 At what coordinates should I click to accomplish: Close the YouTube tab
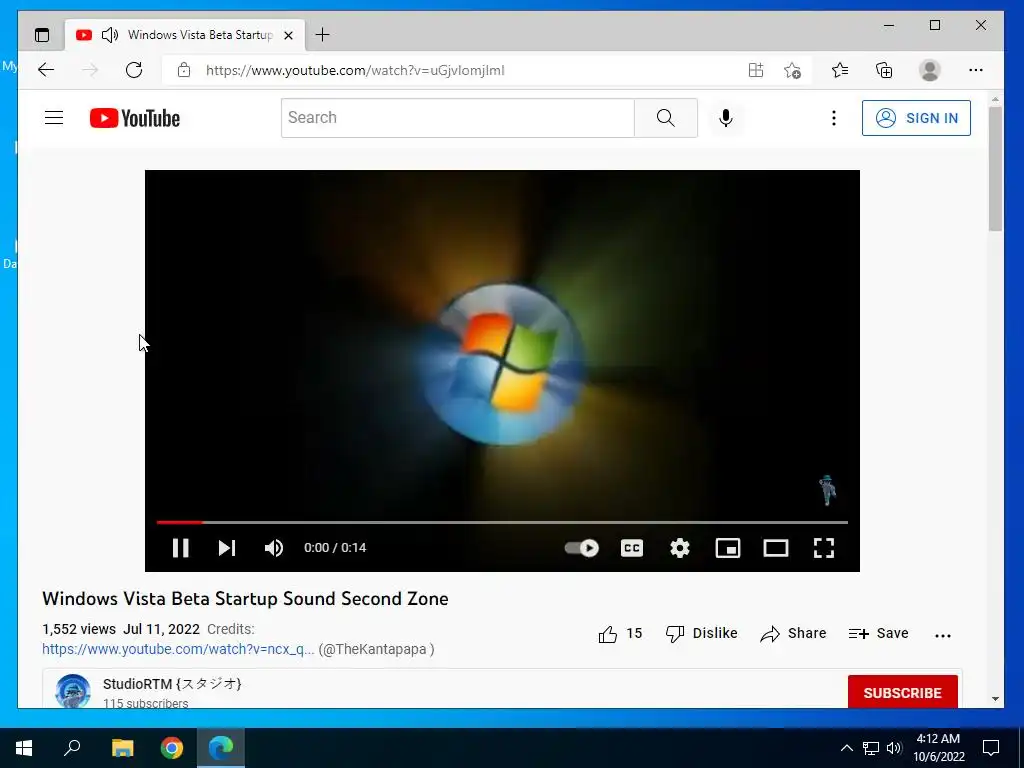click(x=288, y=35)
